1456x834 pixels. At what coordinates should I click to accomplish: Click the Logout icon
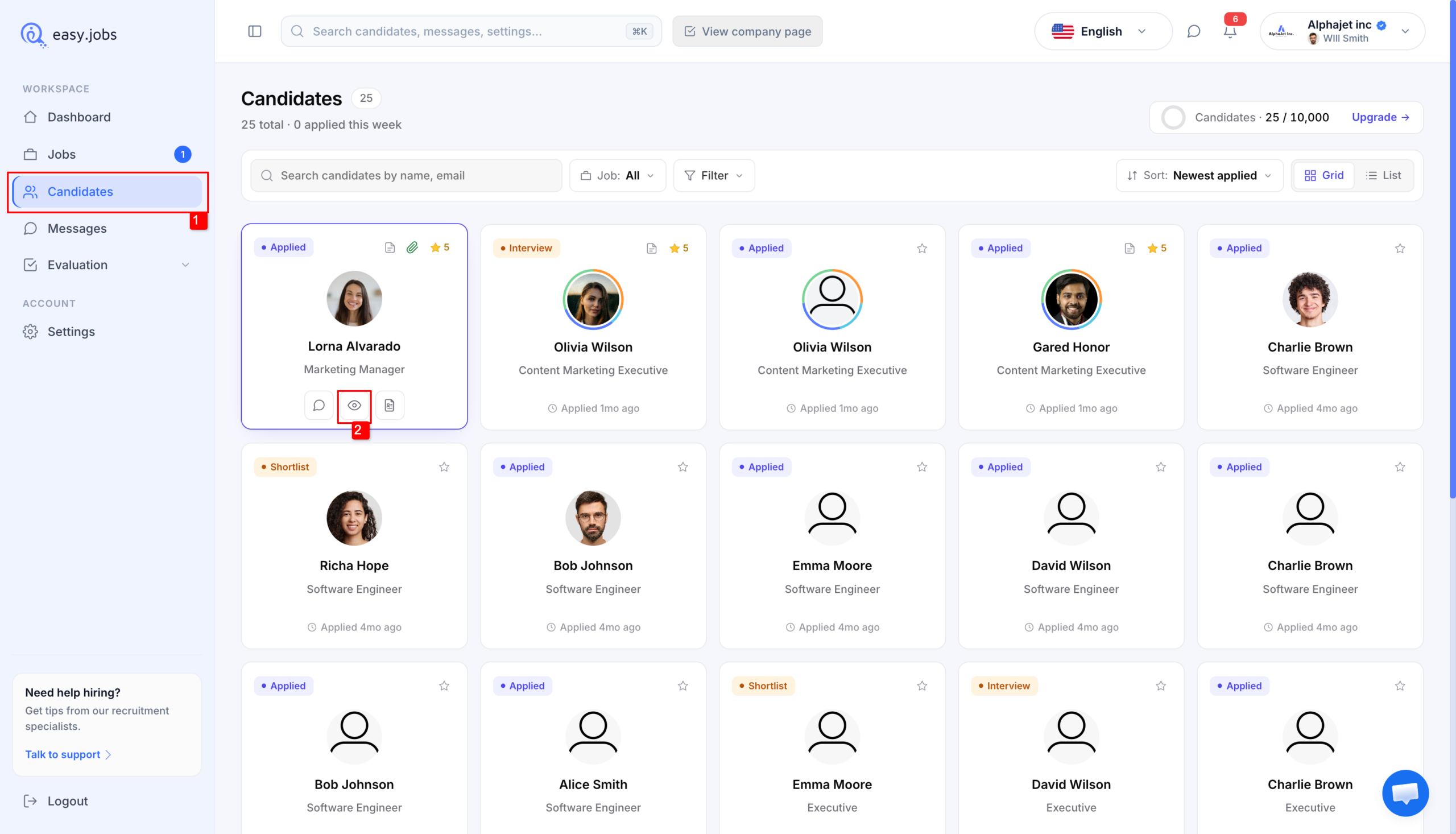pos(30,801)
